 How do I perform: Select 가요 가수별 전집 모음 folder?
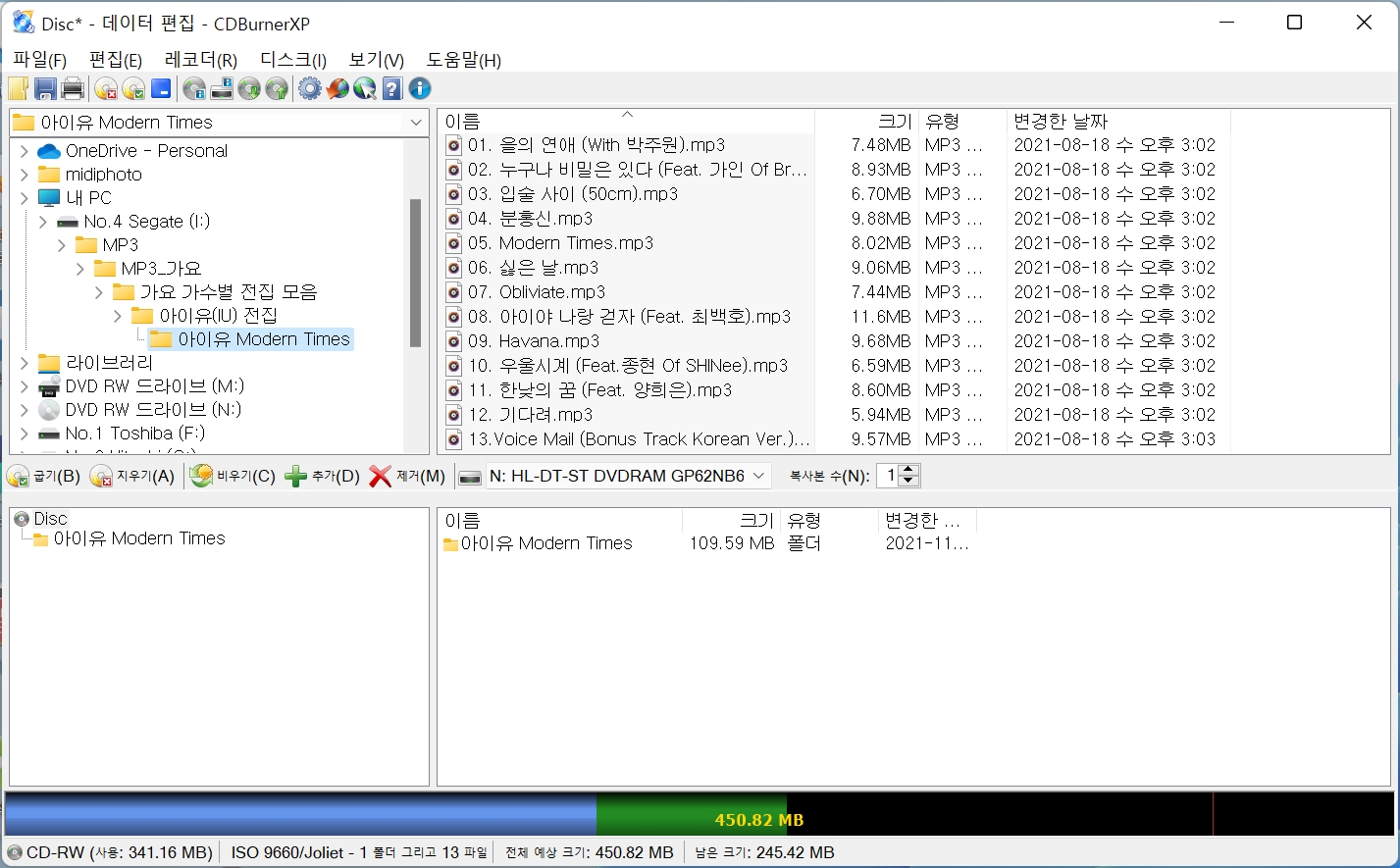[x=229, y=292]
